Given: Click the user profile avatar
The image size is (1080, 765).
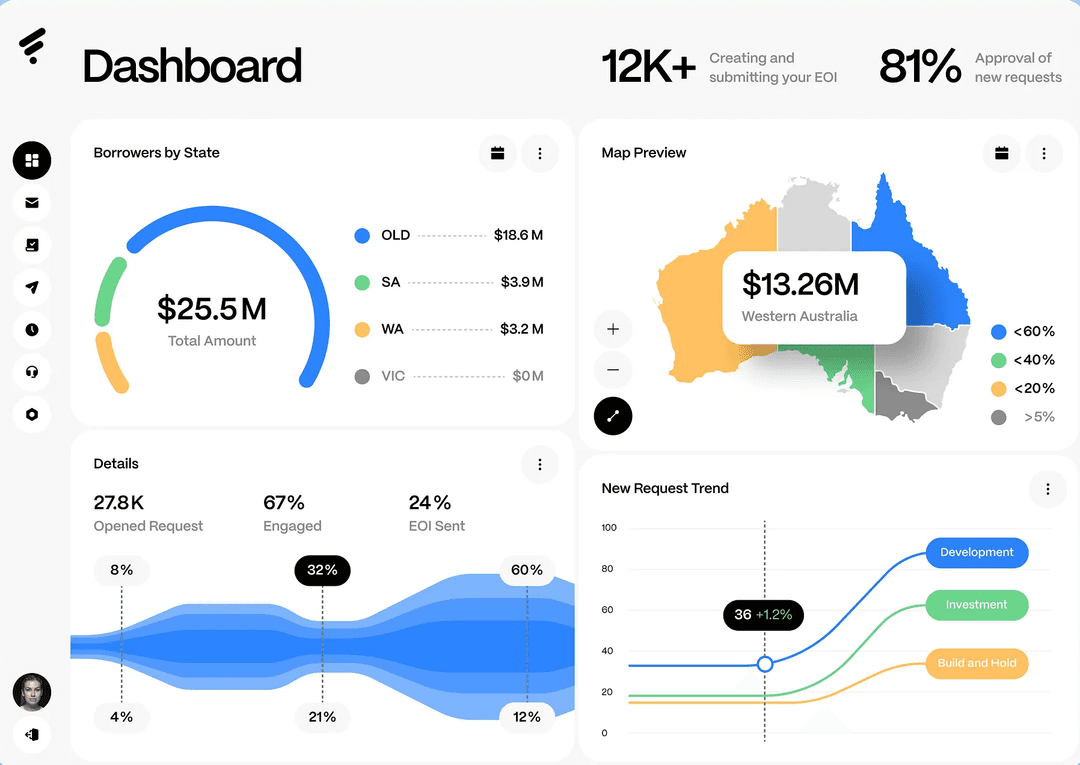Looking at the screenshot, I should 32,691.
